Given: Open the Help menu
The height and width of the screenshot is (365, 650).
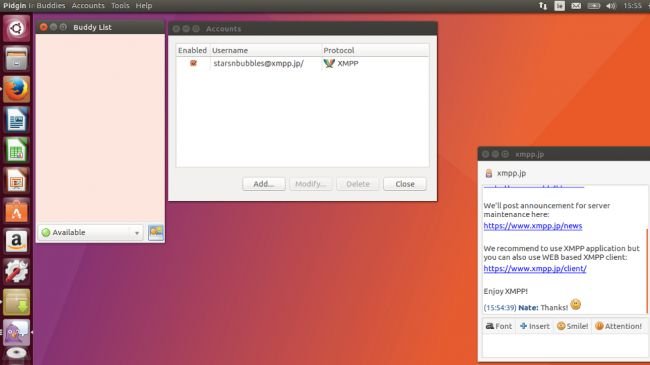Looking at the screenshot, I should [x=144, y=5].
